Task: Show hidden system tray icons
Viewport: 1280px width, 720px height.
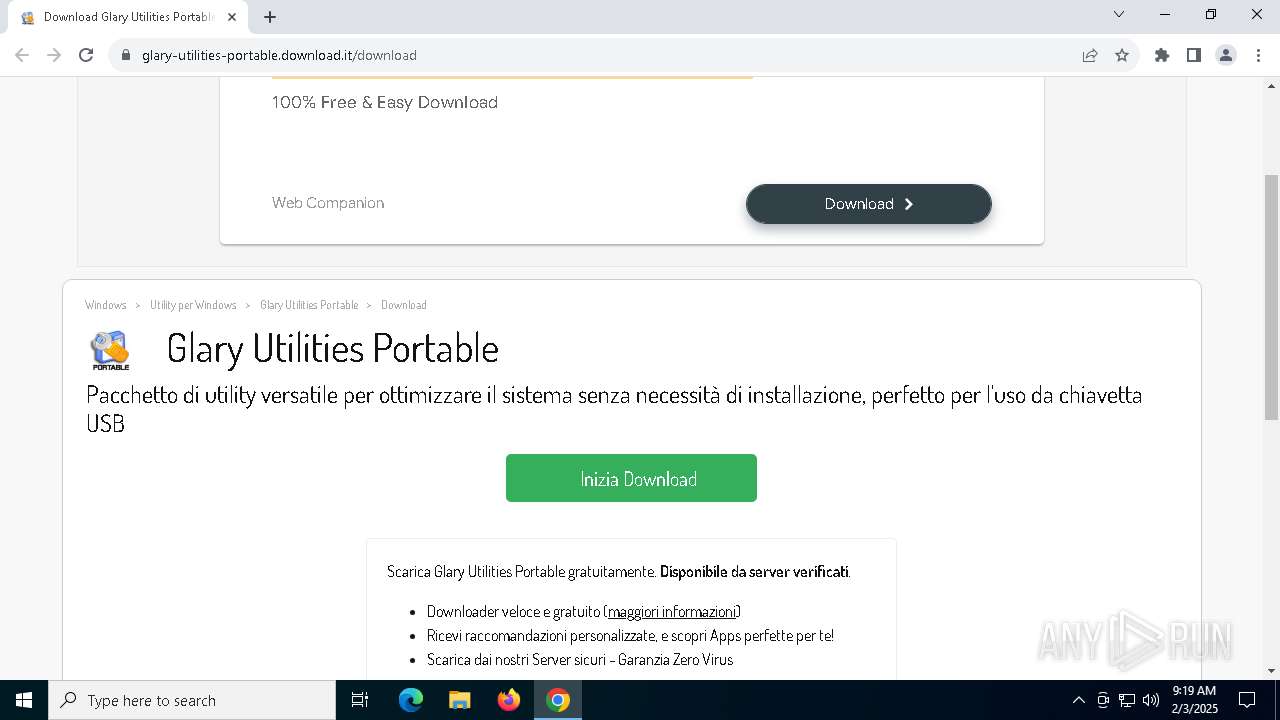Action: 1078,700
